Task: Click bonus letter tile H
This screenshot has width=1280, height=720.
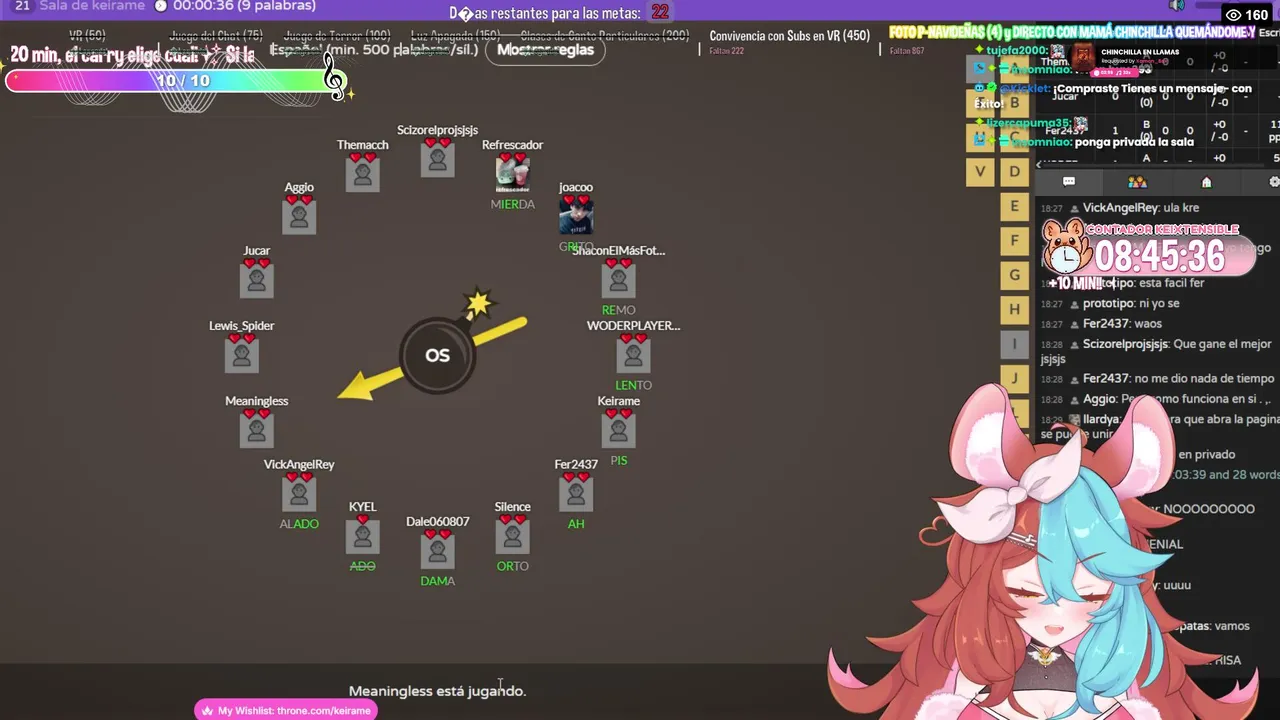Action: pos(1014,309)
